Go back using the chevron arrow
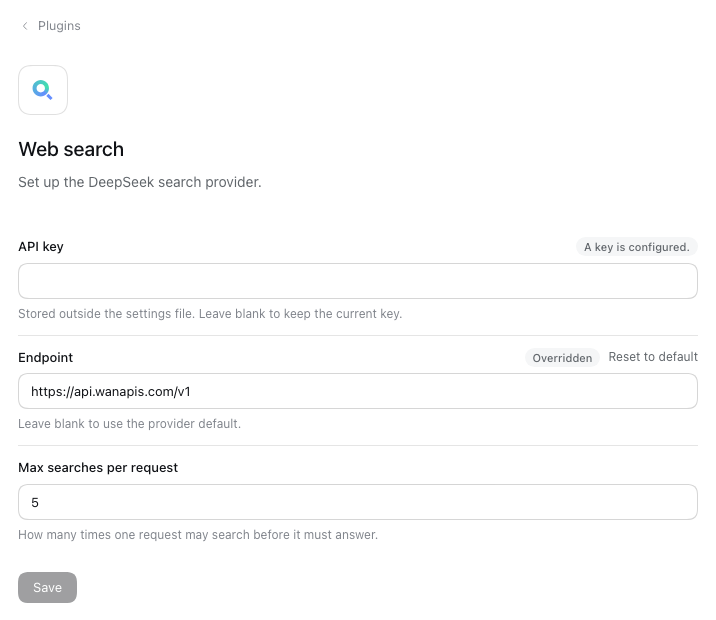716x620 pixels. (x=25, y=26)
